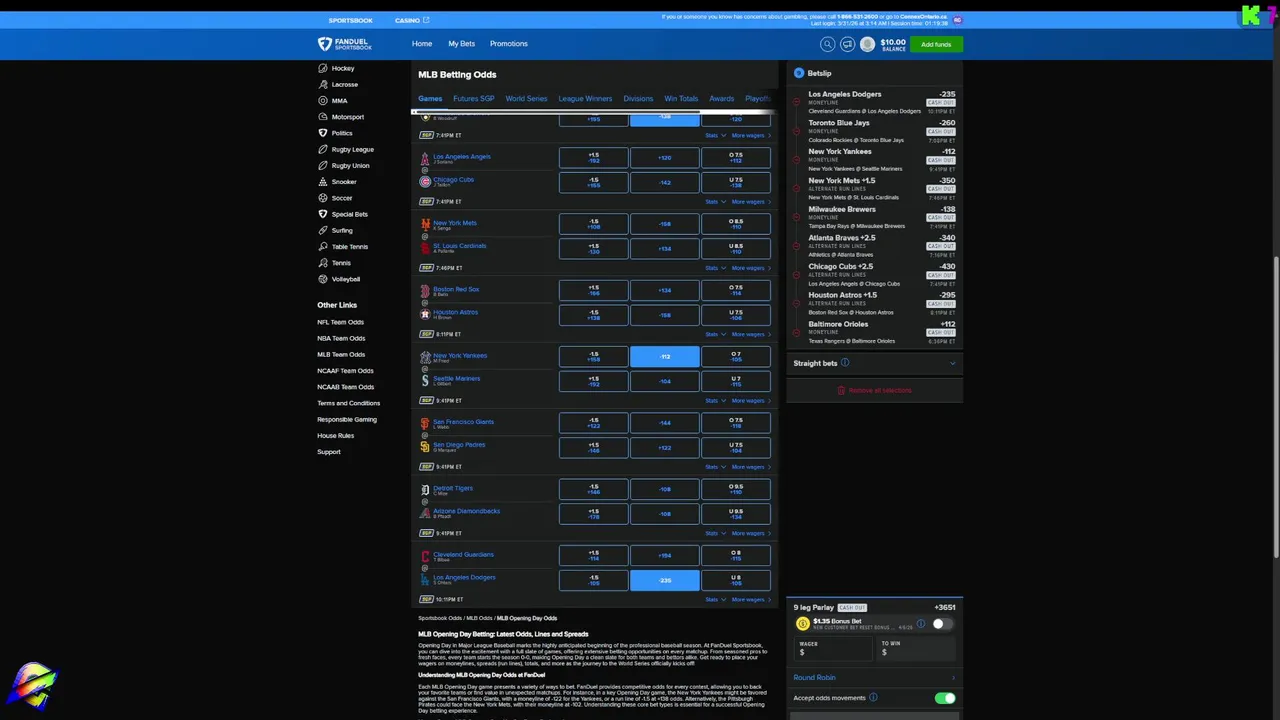Open the Promotions navigation link
Viewport: 1280px width, 720px height.
(x=508, y=44)
